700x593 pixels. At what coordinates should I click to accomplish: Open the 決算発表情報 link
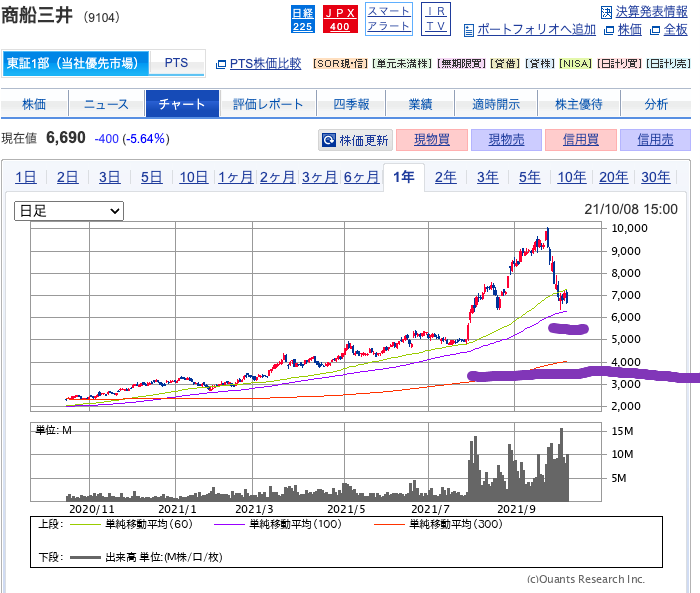click(x=651, y=12)
